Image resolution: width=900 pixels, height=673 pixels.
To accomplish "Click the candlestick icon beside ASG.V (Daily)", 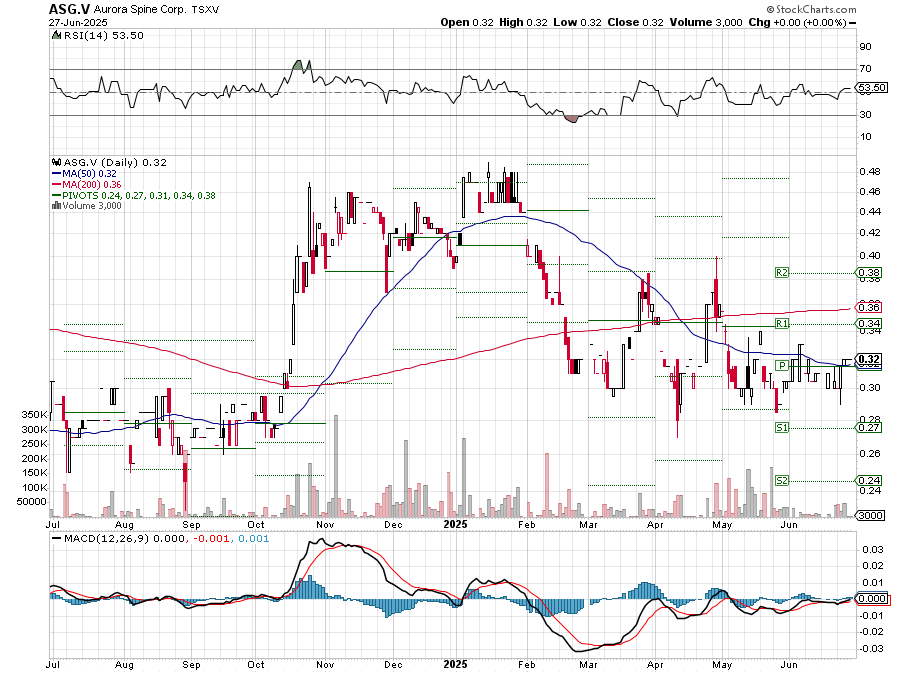I will pos(56,162).
